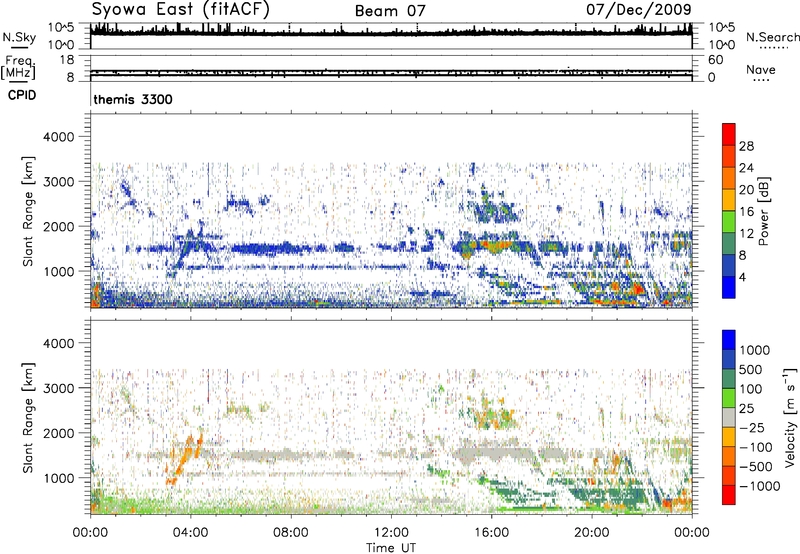Click the '18' frequency axis tick
The image size is (800, 554).
click(x=67, y=60)
